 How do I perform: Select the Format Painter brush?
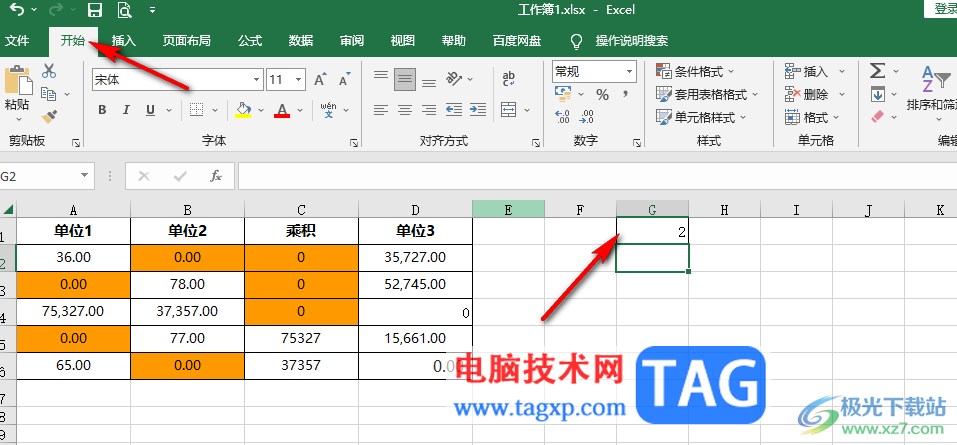pos(49,117)
